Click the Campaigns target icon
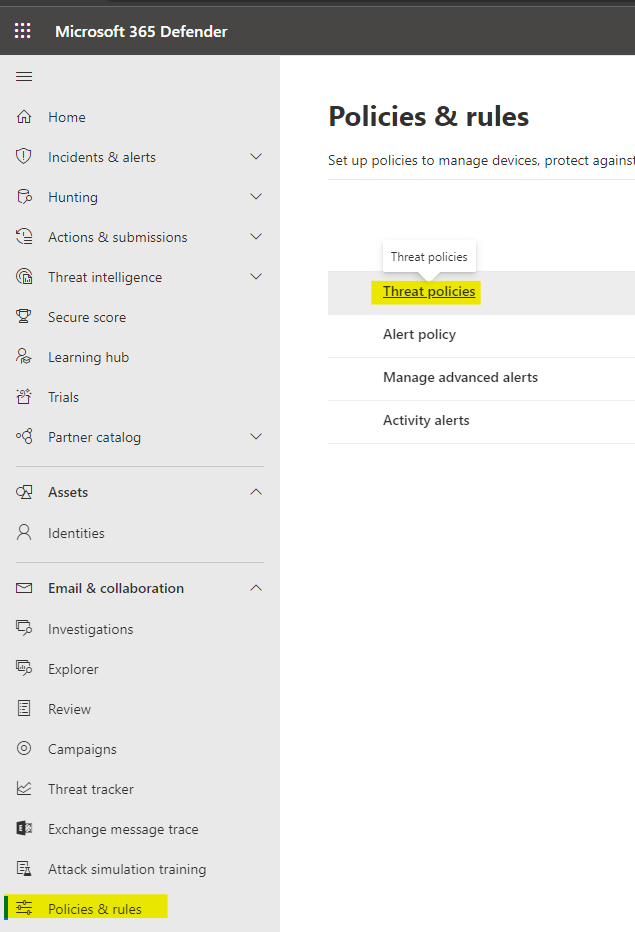This screenshot has height=932, width=635. pyautogui.click(x=24, y=748)
